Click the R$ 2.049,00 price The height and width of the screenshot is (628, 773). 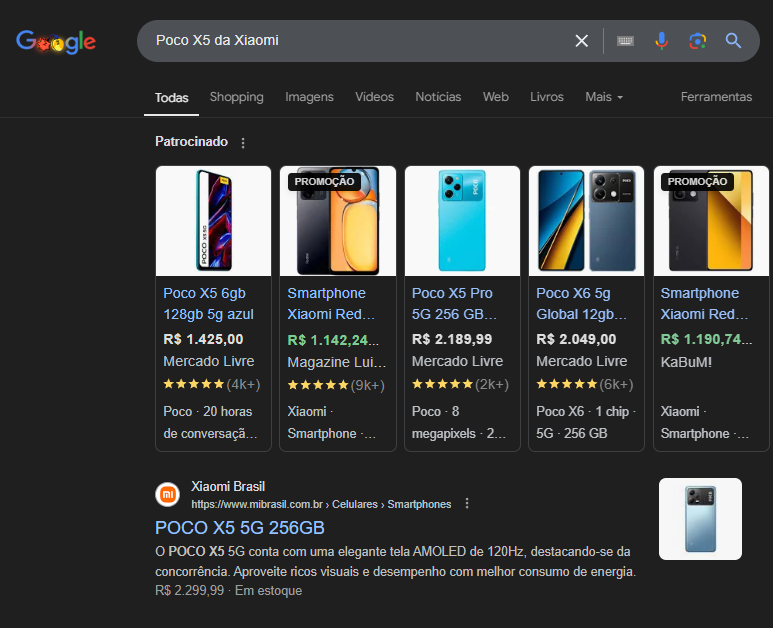tap(576, 339)
